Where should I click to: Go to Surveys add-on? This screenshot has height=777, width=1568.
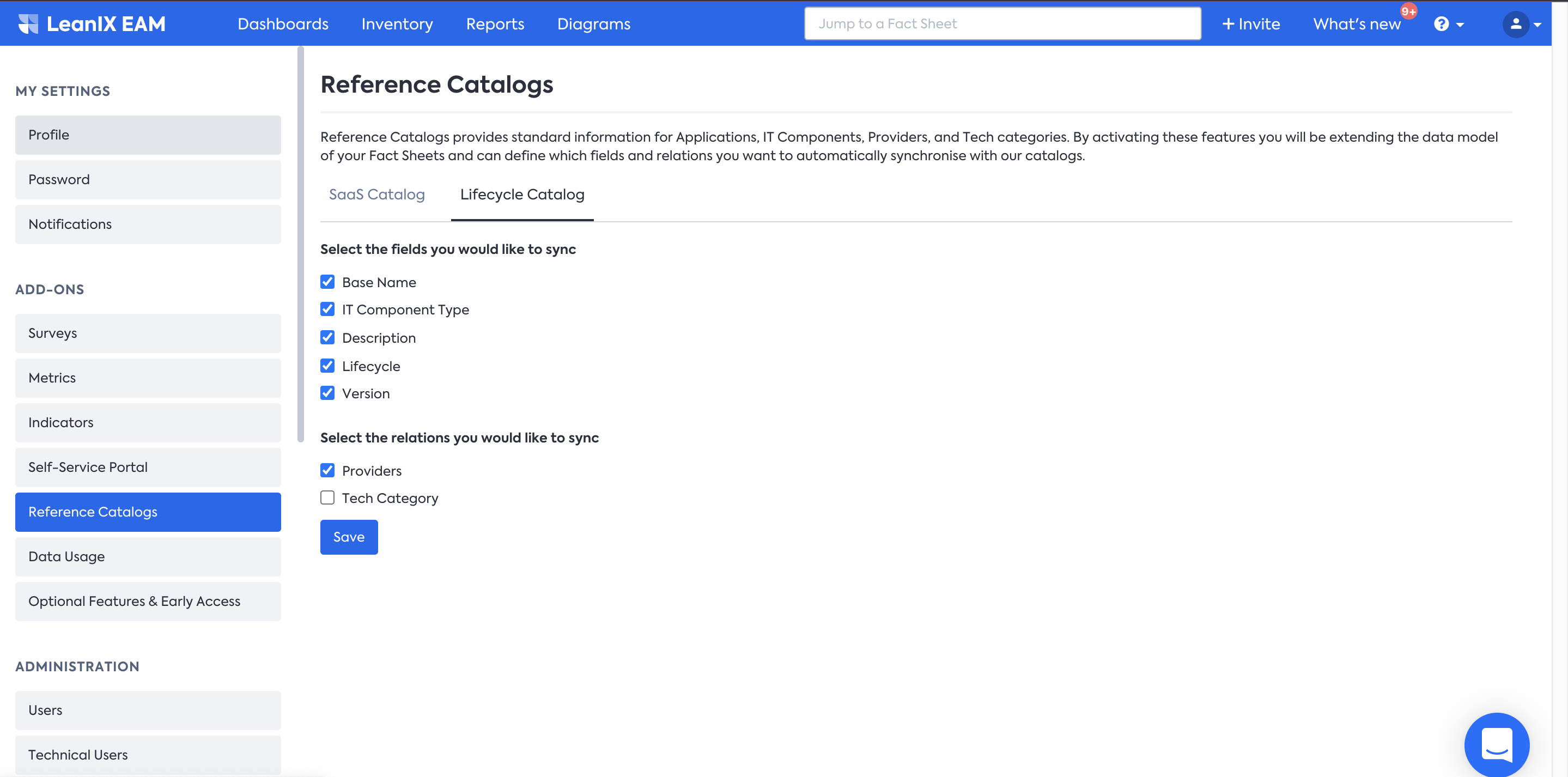tap(148, 333)
